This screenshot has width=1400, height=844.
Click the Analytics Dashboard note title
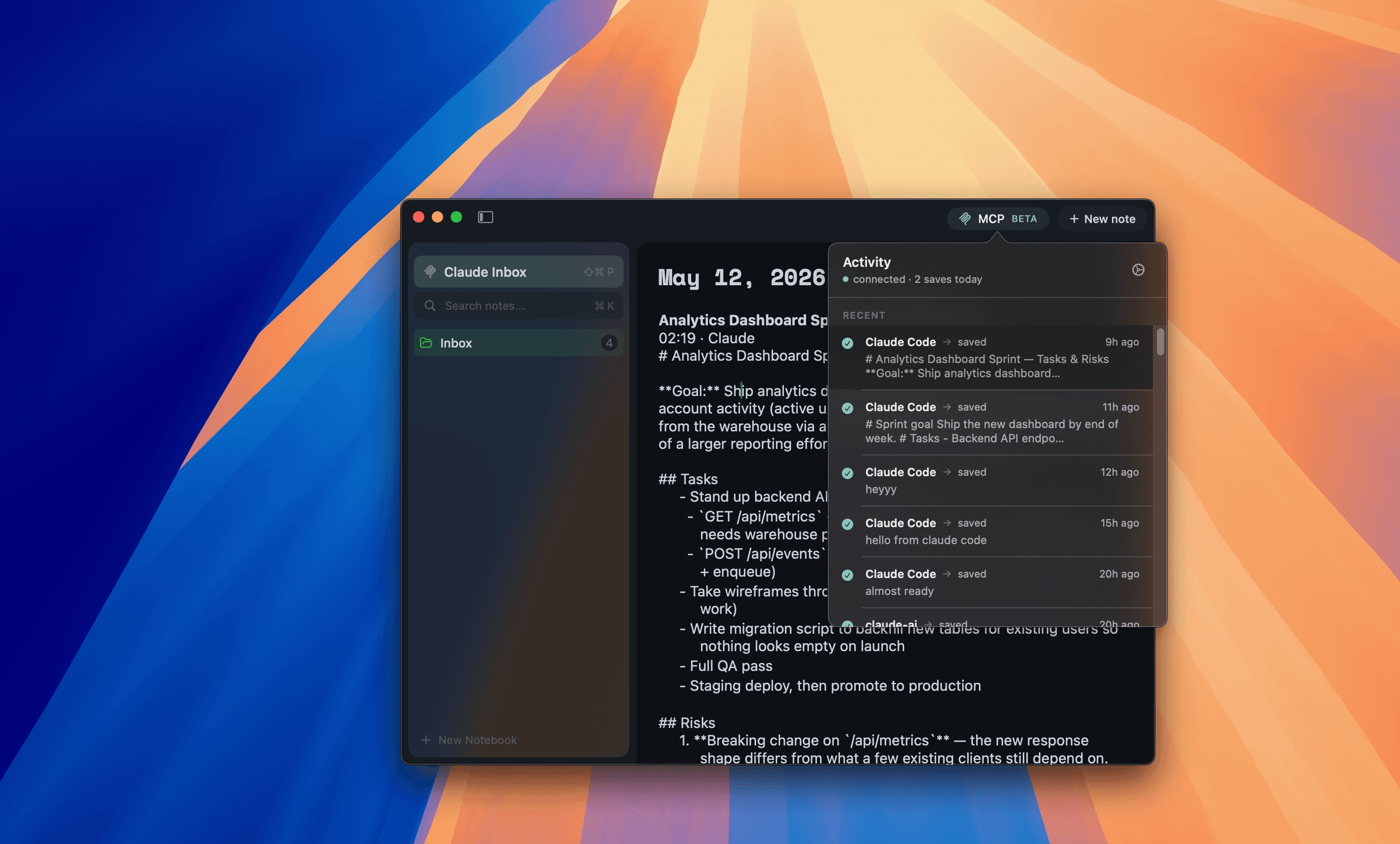(743, 320)
